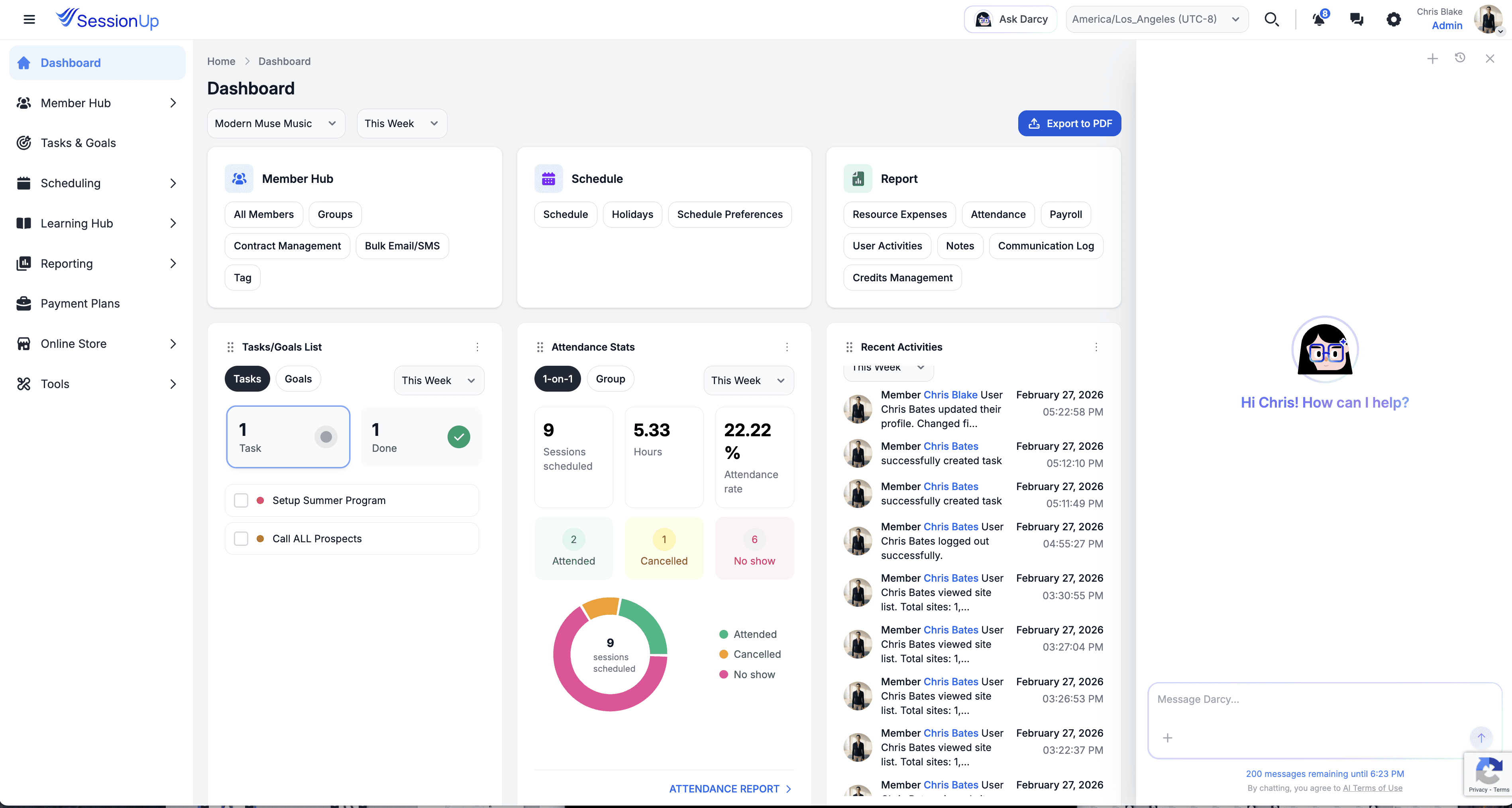This screenshot has width=1512, height=808.
Task: Click the Export to PDF button
Action: coord(1069,123)
